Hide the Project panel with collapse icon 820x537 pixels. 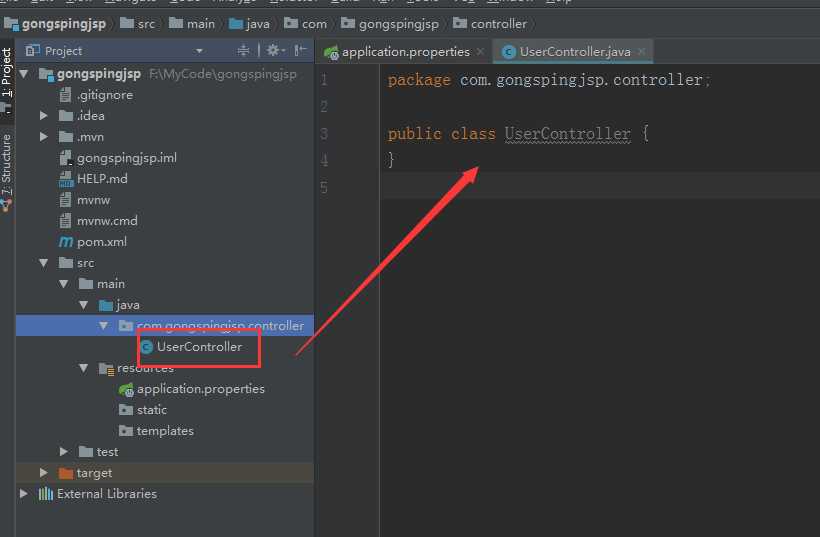[300, 50]
